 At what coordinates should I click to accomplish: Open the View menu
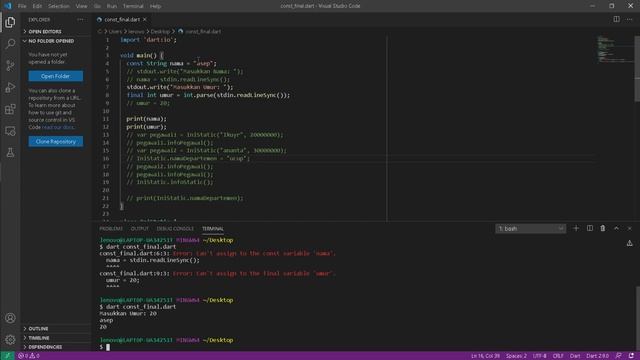coord(81,6)
